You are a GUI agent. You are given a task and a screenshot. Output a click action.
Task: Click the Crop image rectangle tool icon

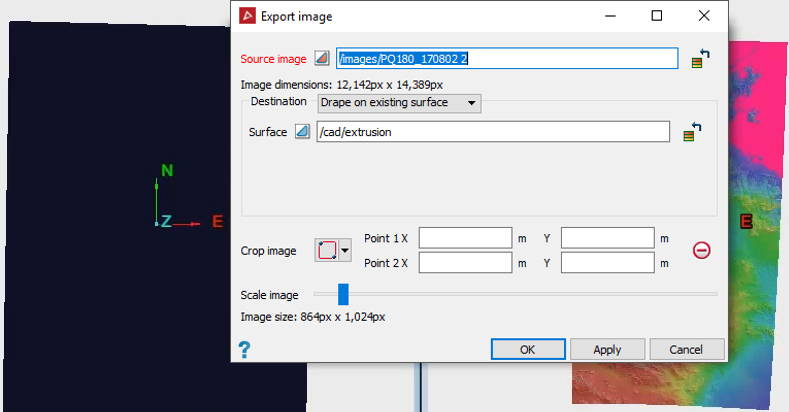pyautogui.click(x=327, y=250)
